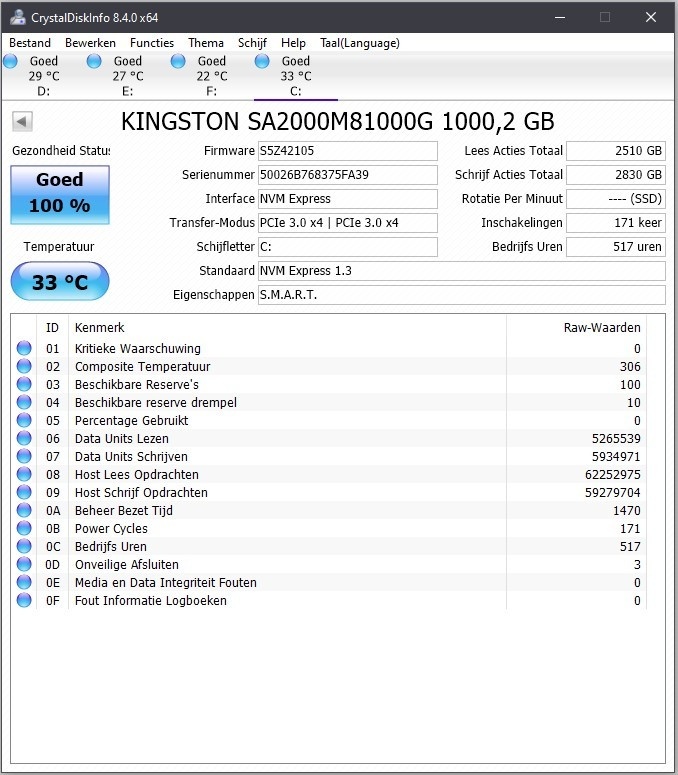
Task: Click status orb for Kritieke Waarschuwing row
Action: click(24, 348)
